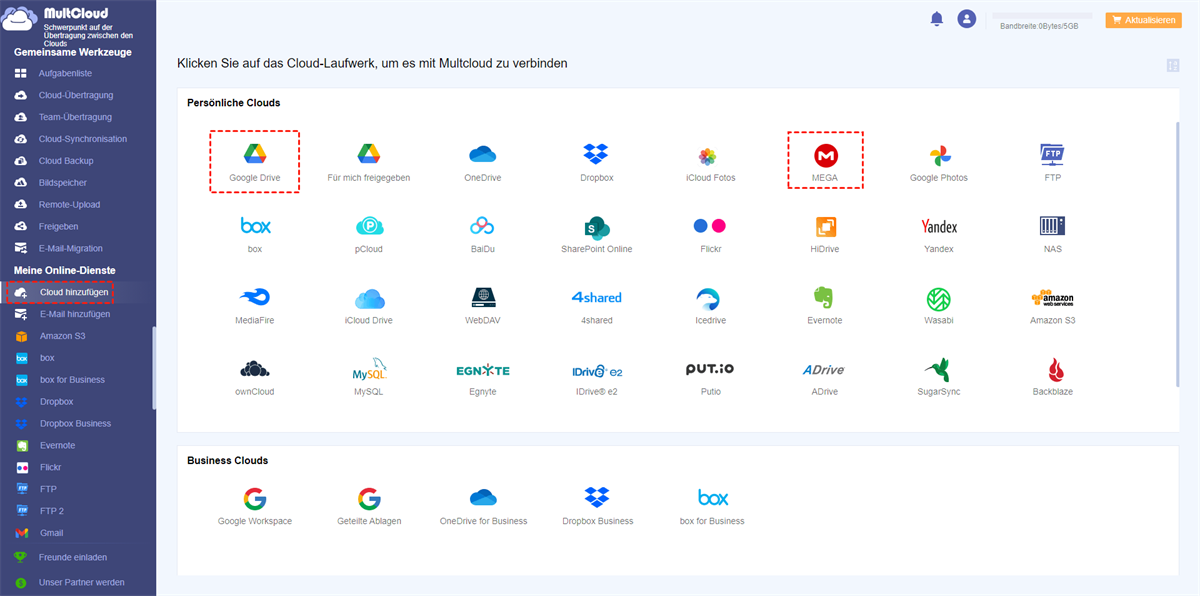Image resolution: width=1200 pixels, height=596 pixels.
Task: Choose FTP in personal clouds grid
Action: point(1053,155)
